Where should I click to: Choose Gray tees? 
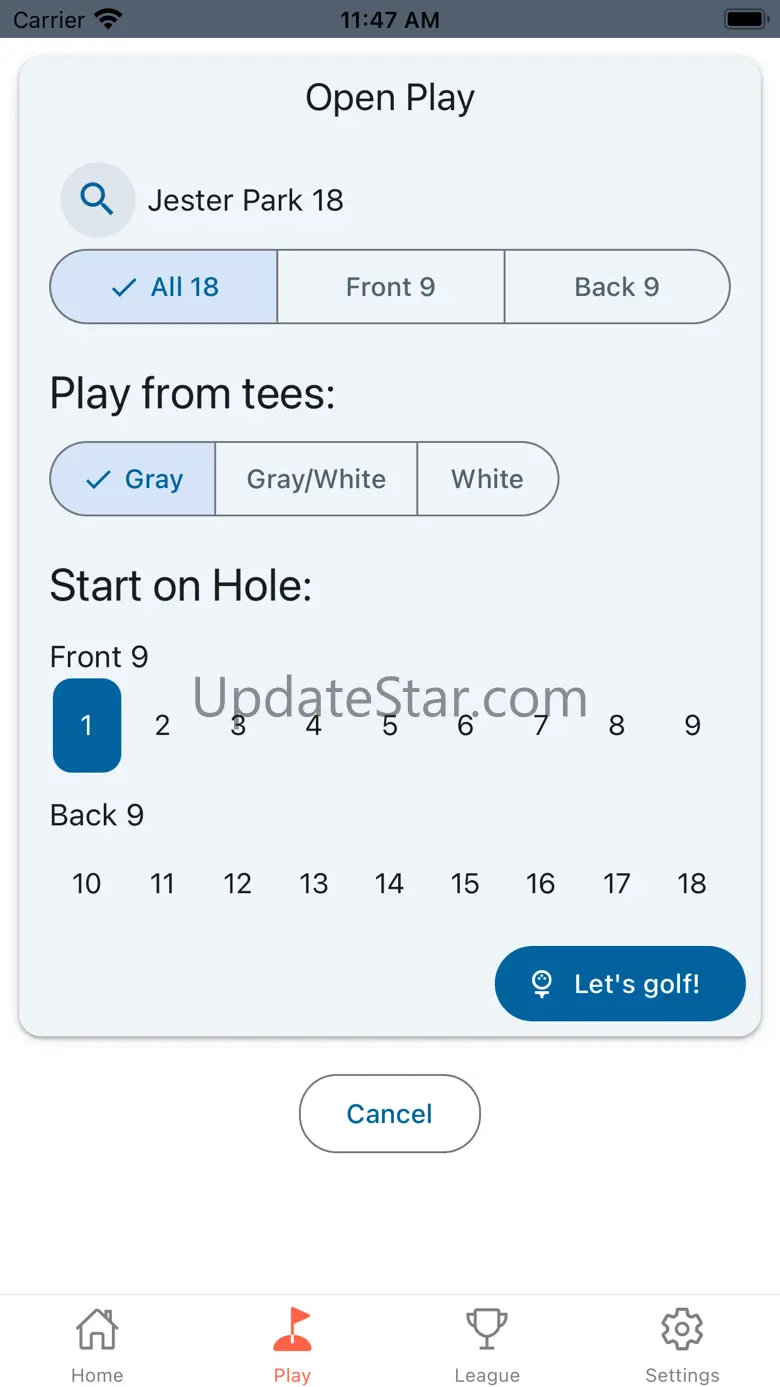click(133, 479)
